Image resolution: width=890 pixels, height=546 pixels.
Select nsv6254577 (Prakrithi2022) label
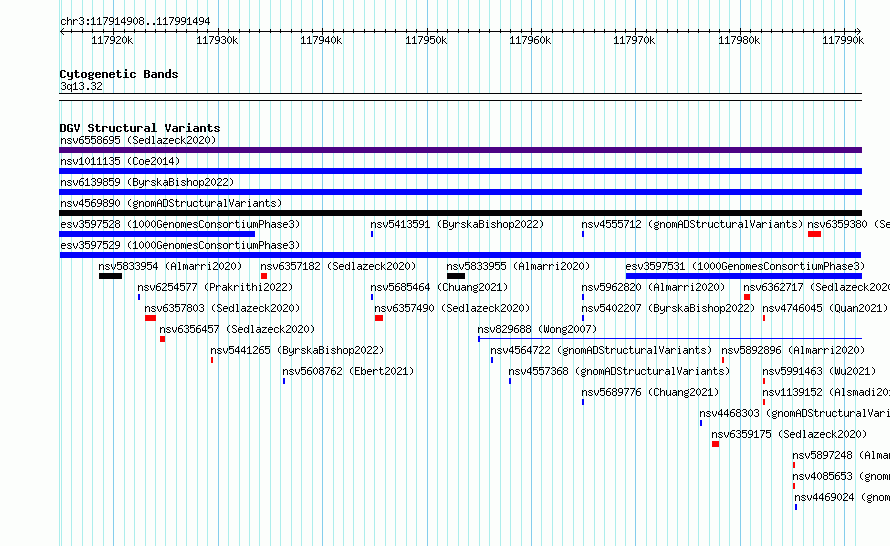pyautogui.click(x=215, y=287)
